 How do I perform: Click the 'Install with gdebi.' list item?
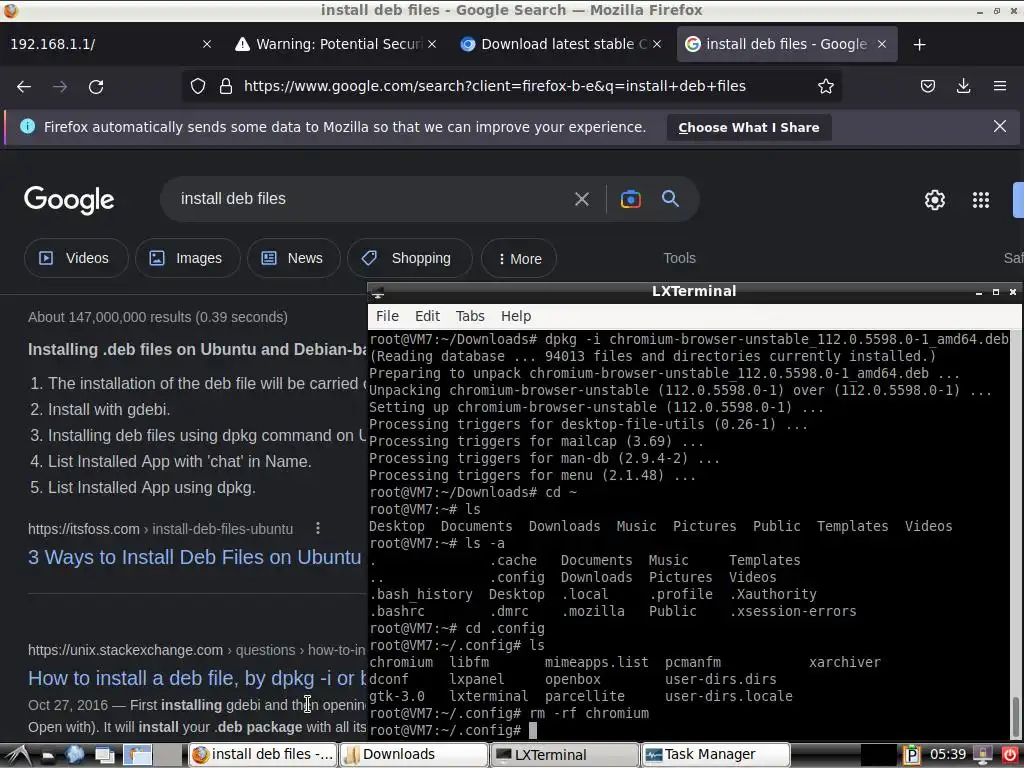click(109, 409)
